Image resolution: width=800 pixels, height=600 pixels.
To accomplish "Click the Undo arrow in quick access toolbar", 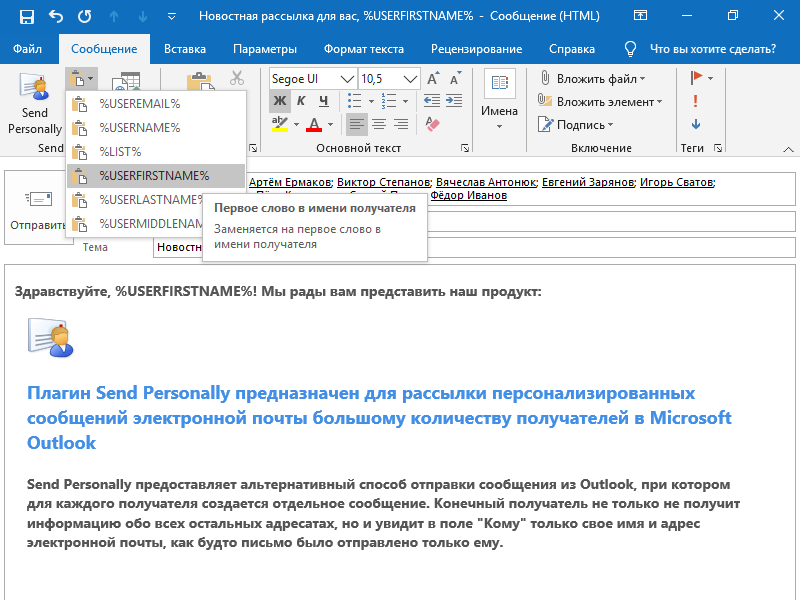I will [55, 17].
